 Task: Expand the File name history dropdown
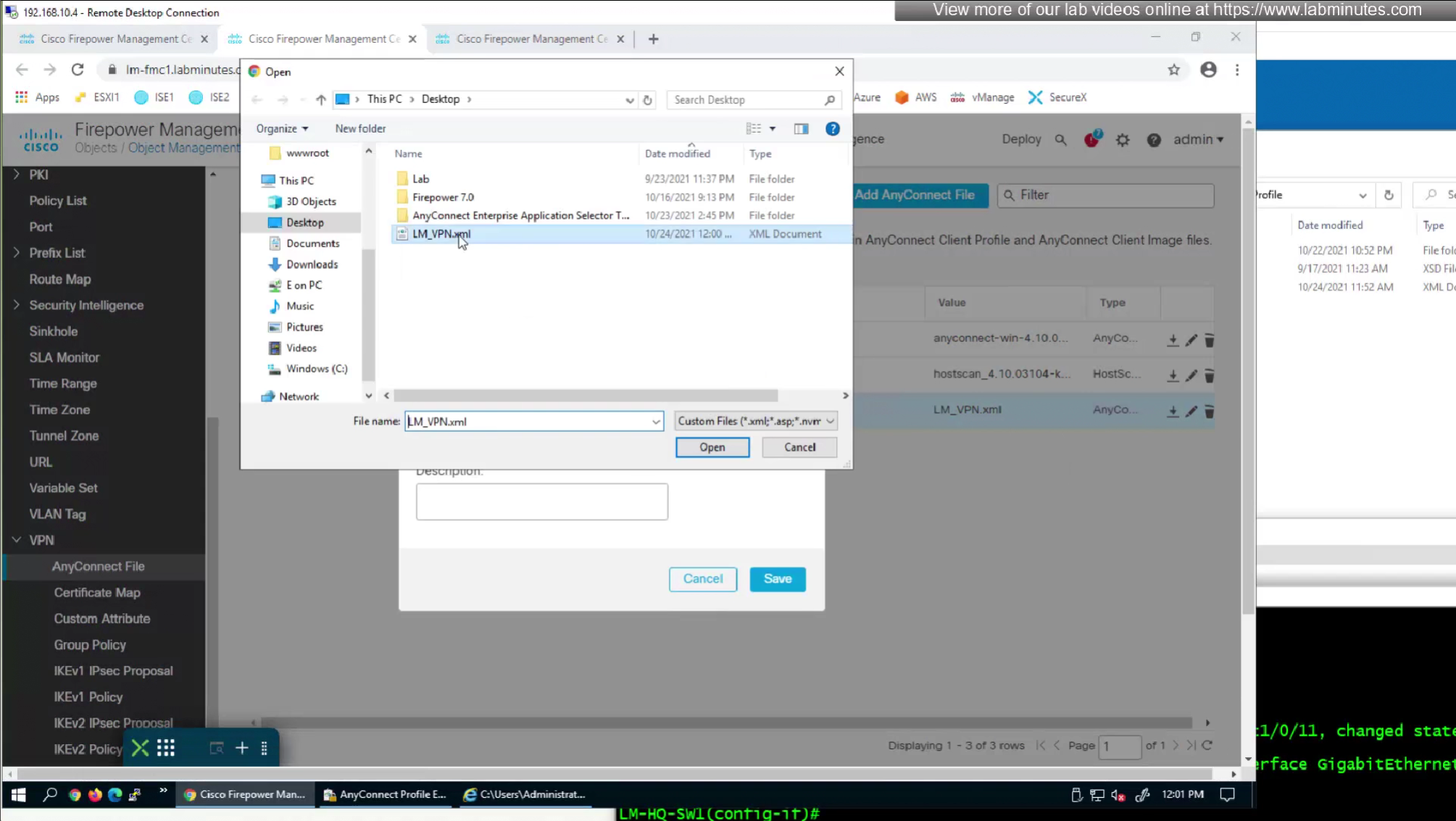(x=655, y=422)
